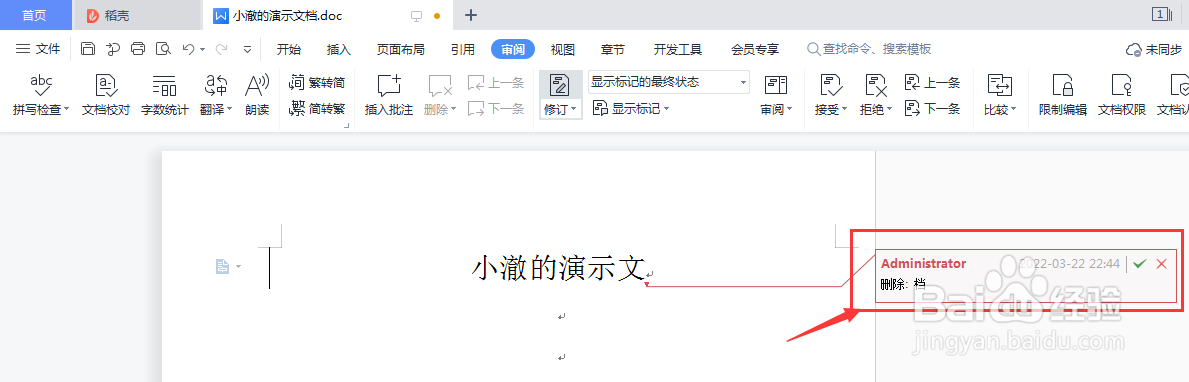Expand the 比较 dropdown arrow
This screenshot has width=1189, height=382.
point(1013,109)
